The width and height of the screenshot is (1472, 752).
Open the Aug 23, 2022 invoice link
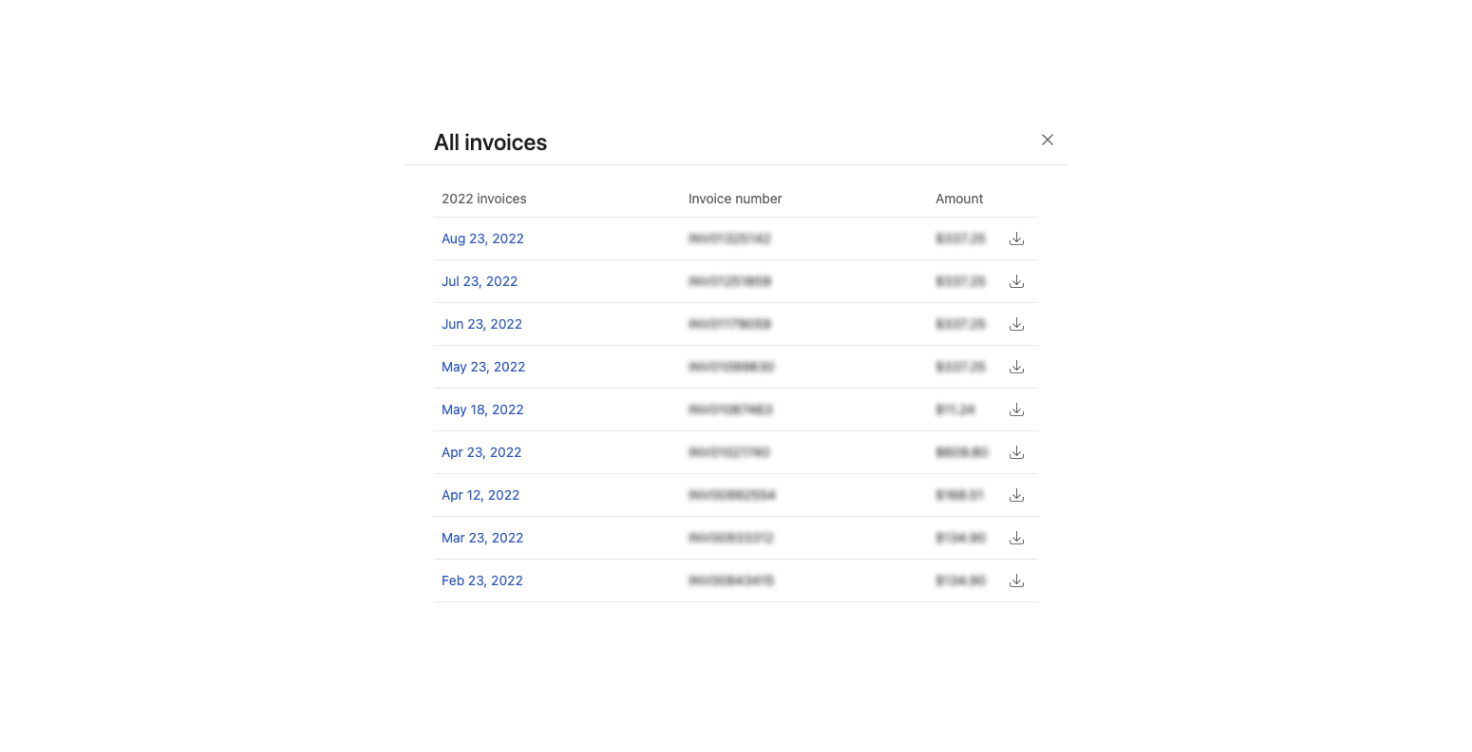482,239
